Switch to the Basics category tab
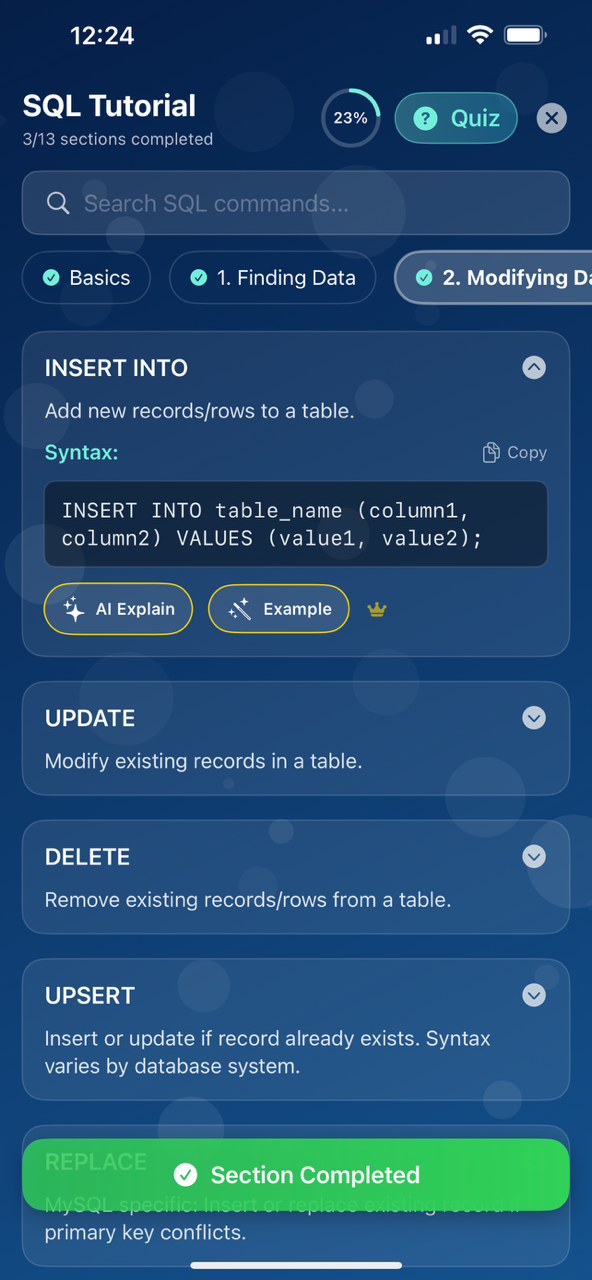This screenshot has width=592, height=1280. [x=86, y=278]
